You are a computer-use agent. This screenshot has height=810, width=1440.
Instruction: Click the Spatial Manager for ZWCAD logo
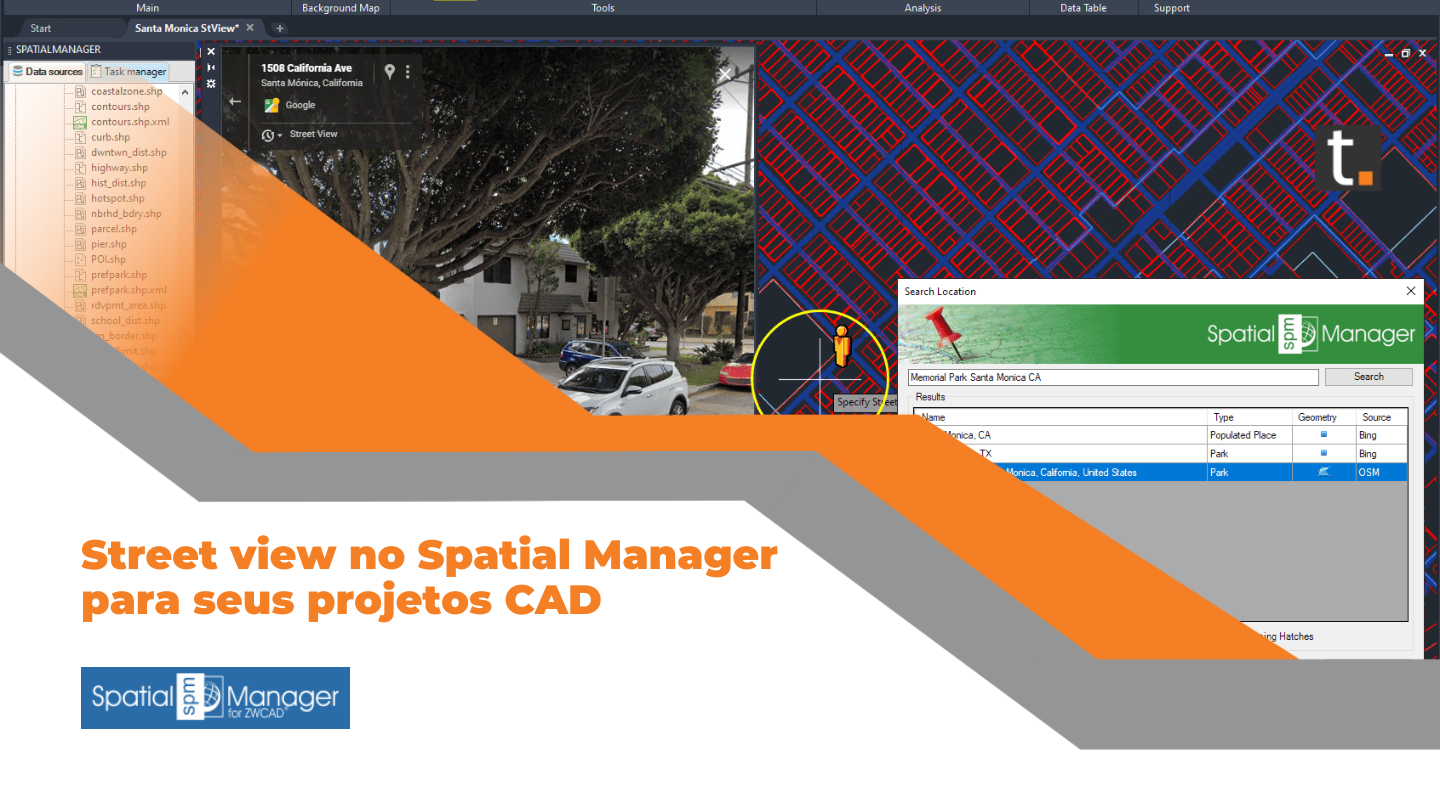pos(215,698)
